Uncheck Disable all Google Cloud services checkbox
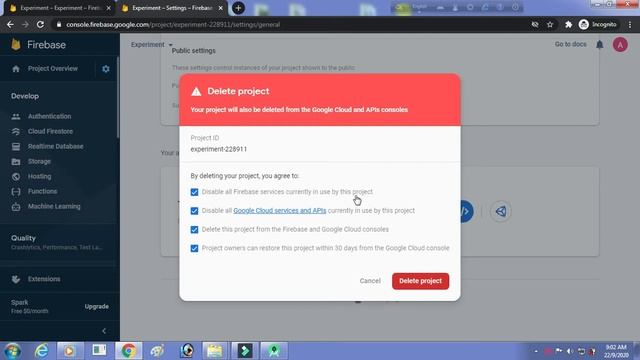 click(194, 211)
